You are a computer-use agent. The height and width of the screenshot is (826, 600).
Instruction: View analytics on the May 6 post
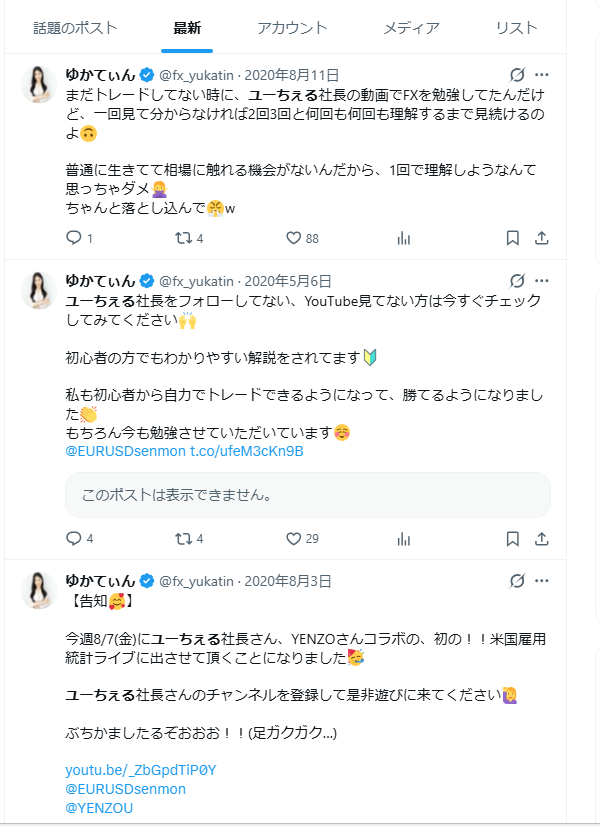pyautogui.click(x=403, y=538)
